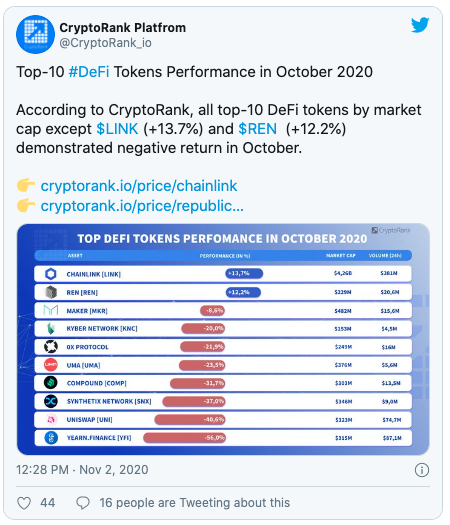Click the Chainlink hexagon logo in chart
This screenshot has width=450, height=525.
tap(51, 274)
